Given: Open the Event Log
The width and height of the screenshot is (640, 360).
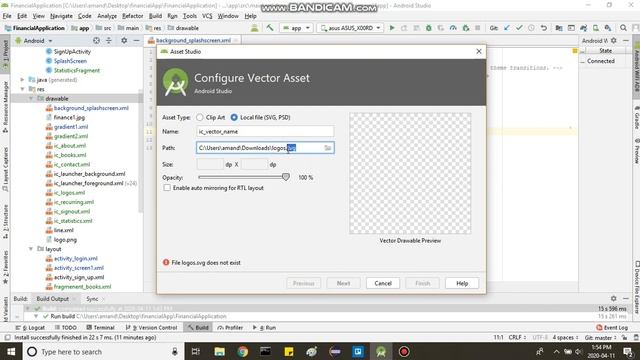Looking at the screenshot, I should click(612, 327).
